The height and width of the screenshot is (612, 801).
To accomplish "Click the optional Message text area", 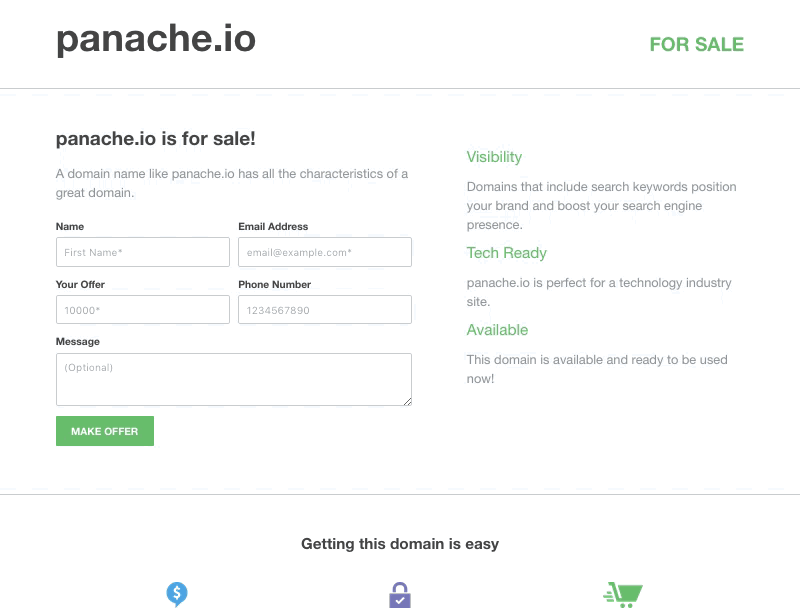I will 233,380.
